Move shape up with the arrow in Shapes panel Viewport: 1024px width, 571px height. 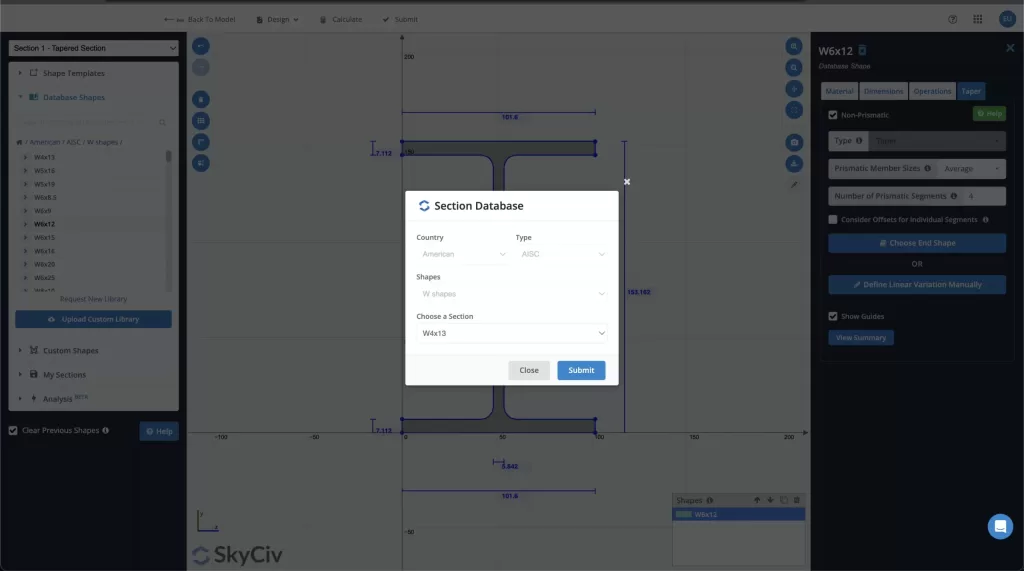tap(757, 500)
